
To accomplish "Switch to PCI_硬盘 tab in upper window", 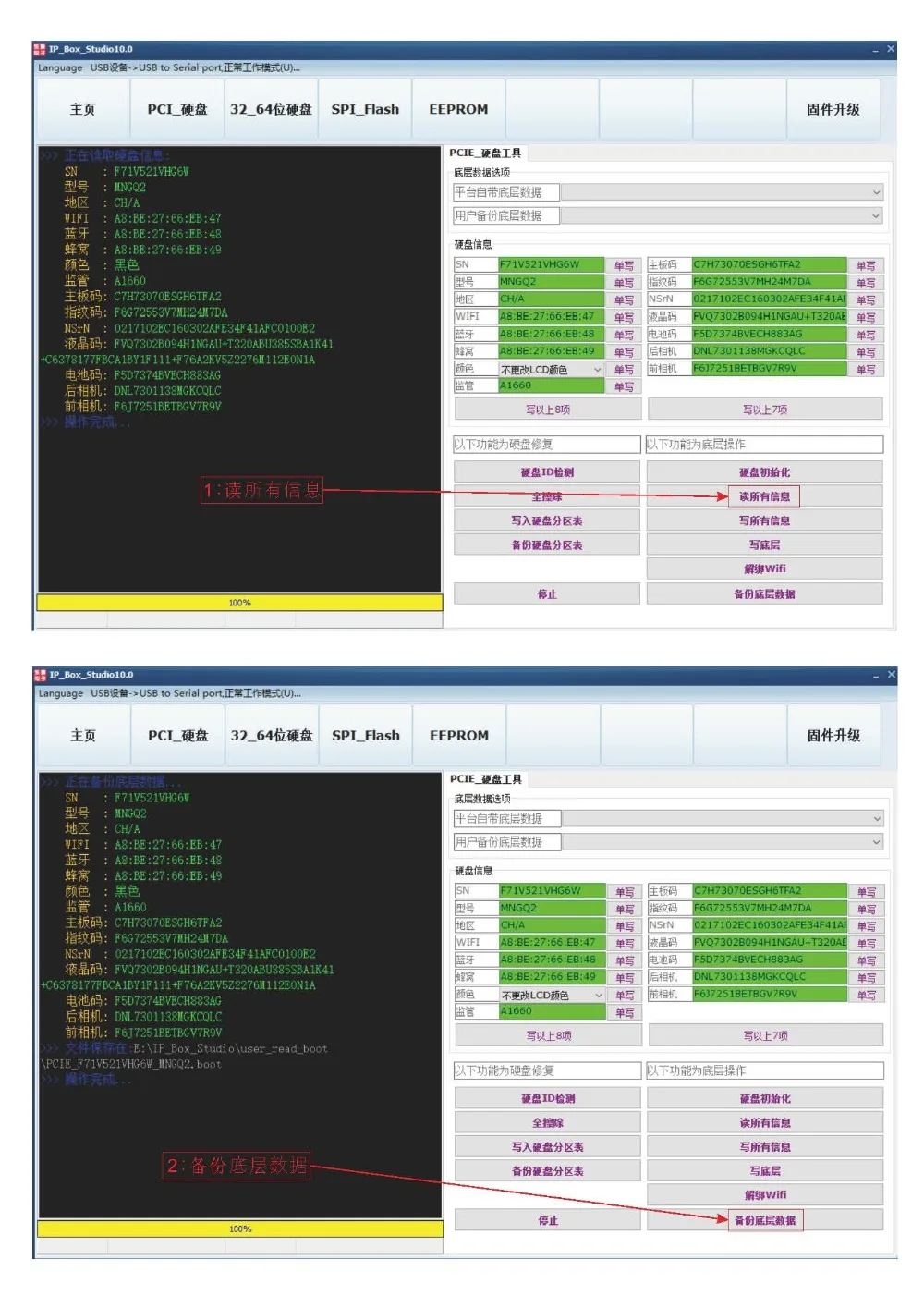I will [x=177, y=109].
